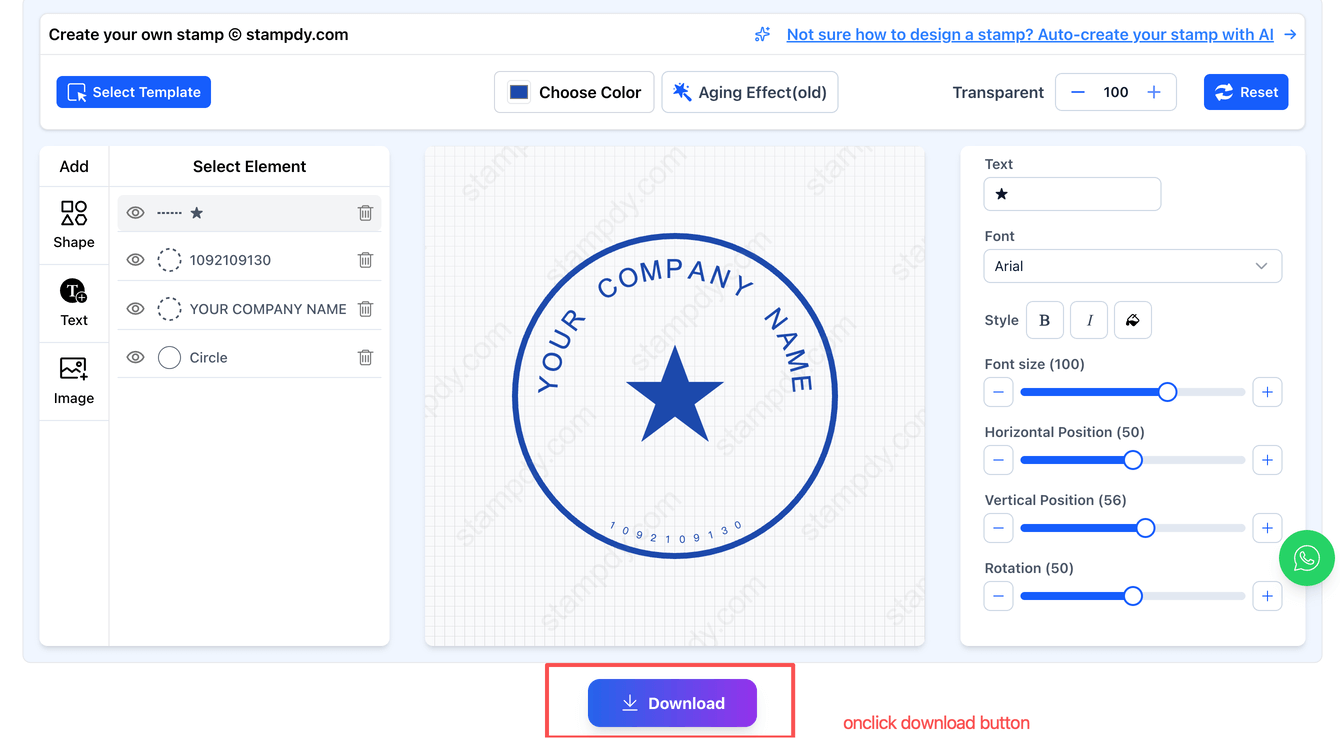Select YOUR COMPANY NAME in element list
Image resolution: width=1340 pixels, height=738 pixels.
point(267,309)
